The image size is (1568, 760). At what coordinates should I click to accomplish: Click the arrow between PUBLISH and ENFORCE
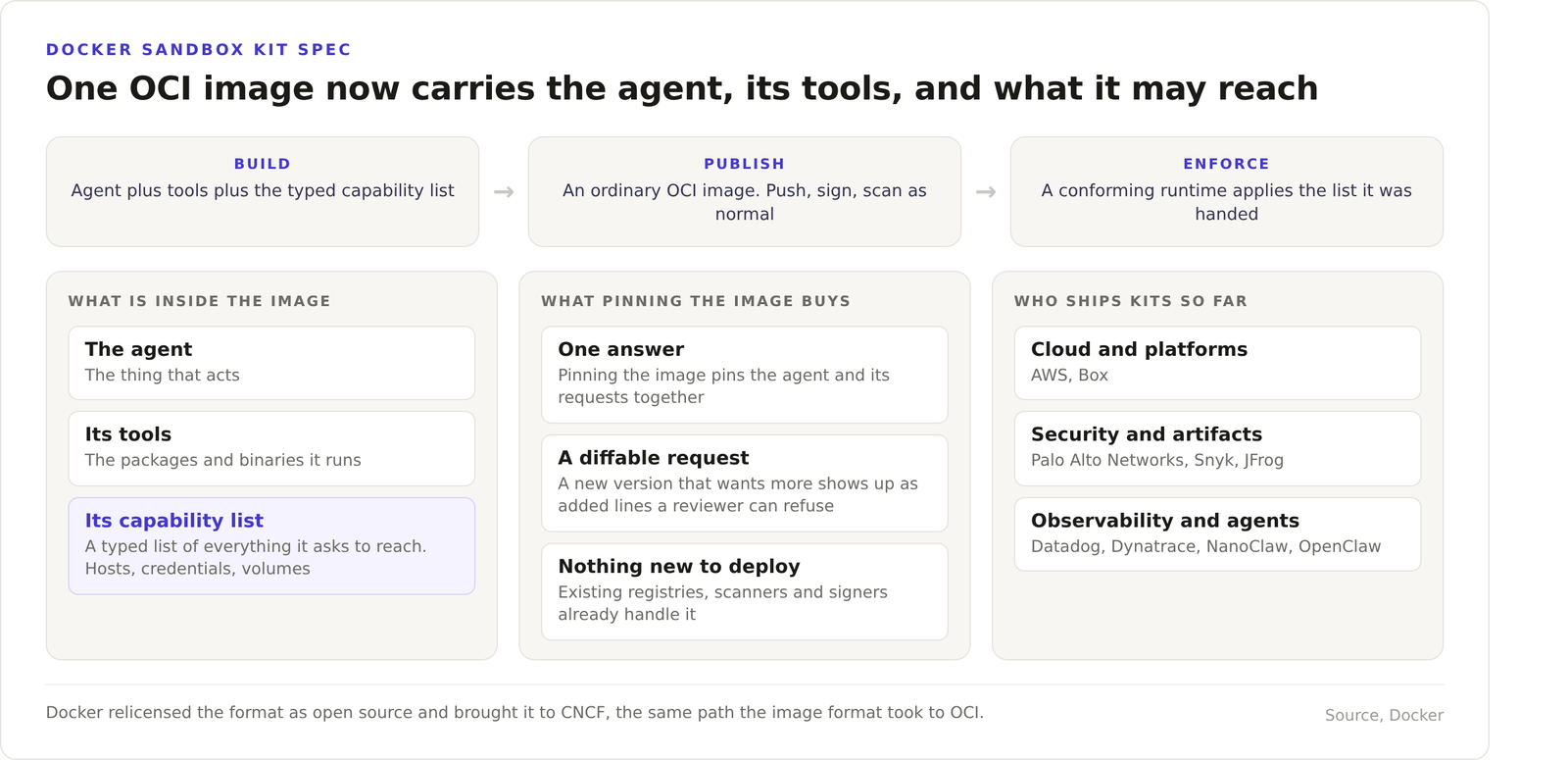point(986,192)
